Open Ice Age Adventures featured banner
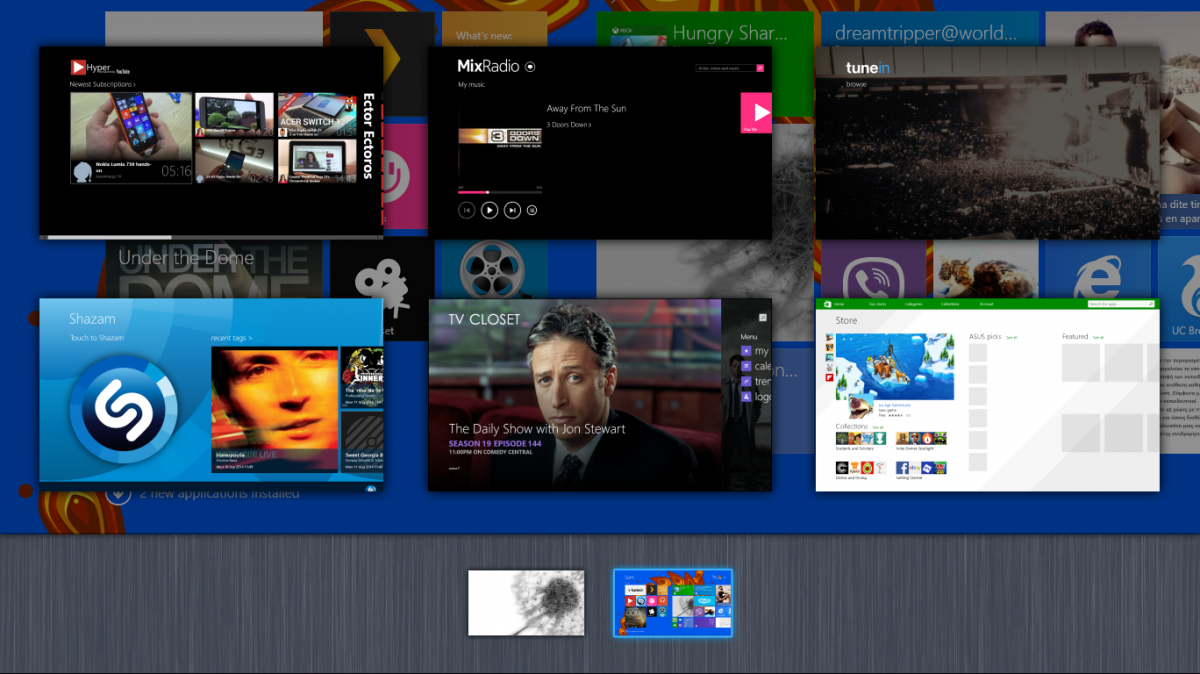1200x674 pixels. (x=894, y=367)
